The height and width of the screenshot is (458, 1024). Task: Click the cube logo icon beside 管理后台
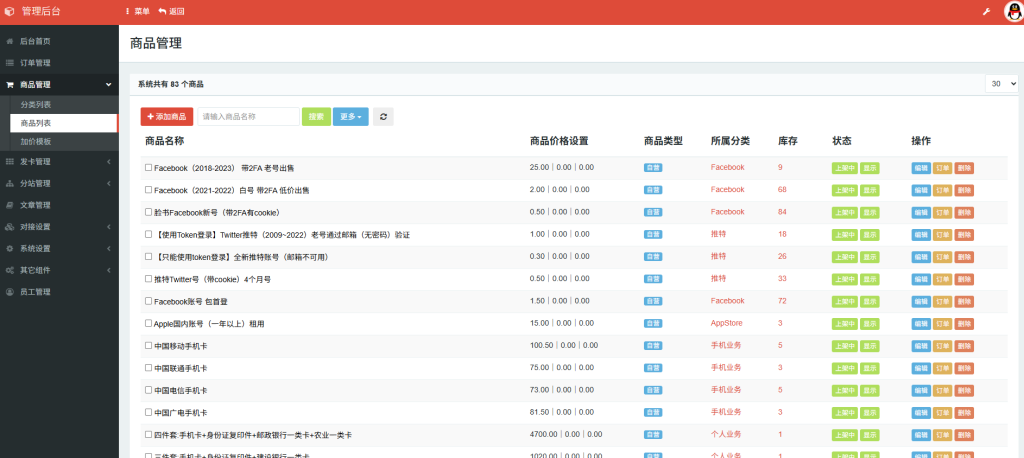click(9, 11)
